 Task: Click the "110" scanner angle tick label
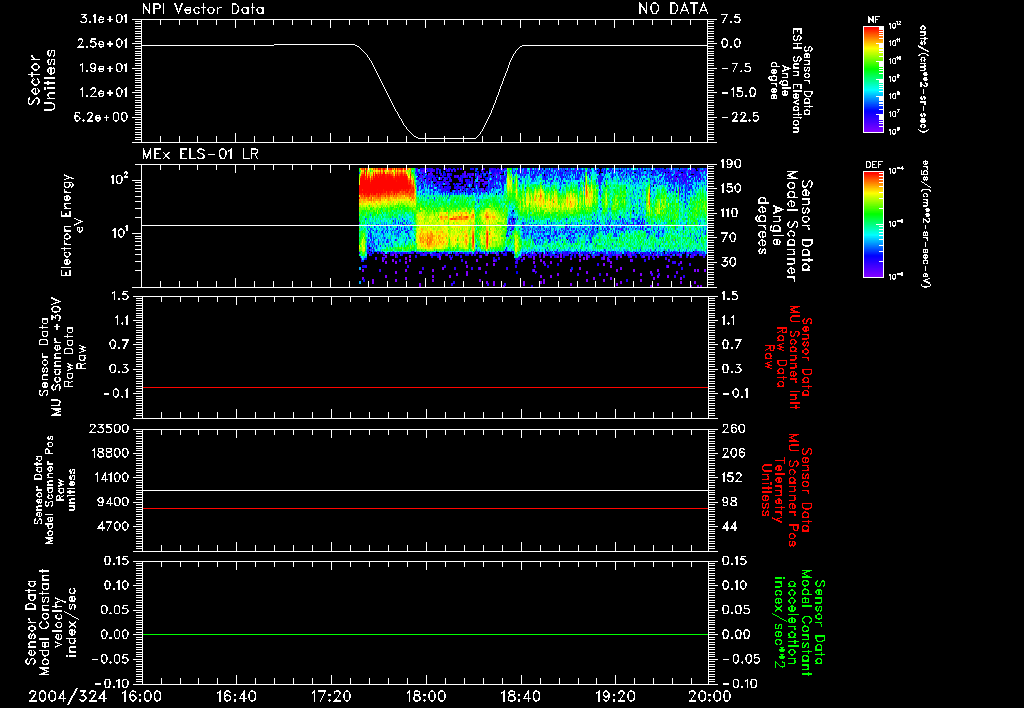(731, 213)
